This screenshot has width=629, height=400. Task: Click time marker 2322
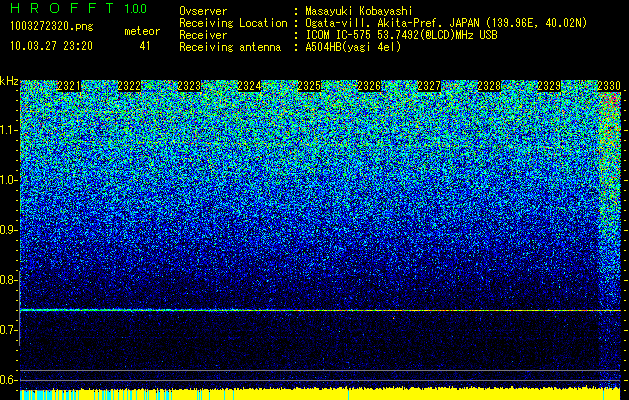point(129,86)
